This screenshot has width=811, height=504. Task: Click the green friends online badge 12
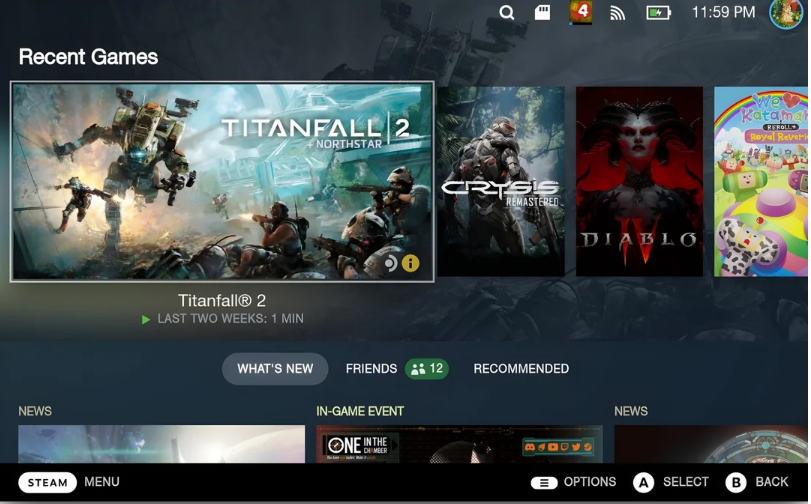pyautogui.click(x=427, y=369)
